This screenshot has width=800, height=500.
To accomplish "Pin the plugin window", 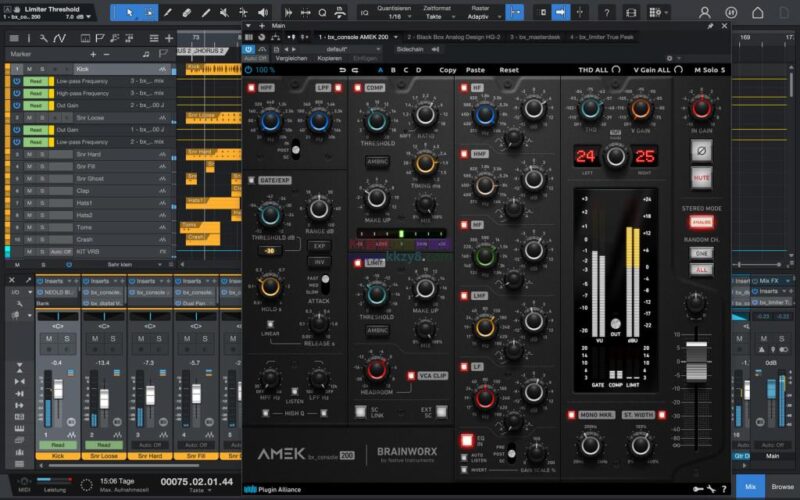I will (710, 26).
